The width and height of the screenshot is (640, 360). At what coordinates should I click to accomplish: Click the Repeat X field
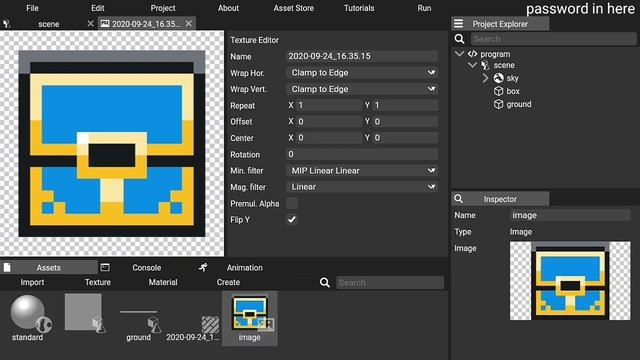(329, 105)
